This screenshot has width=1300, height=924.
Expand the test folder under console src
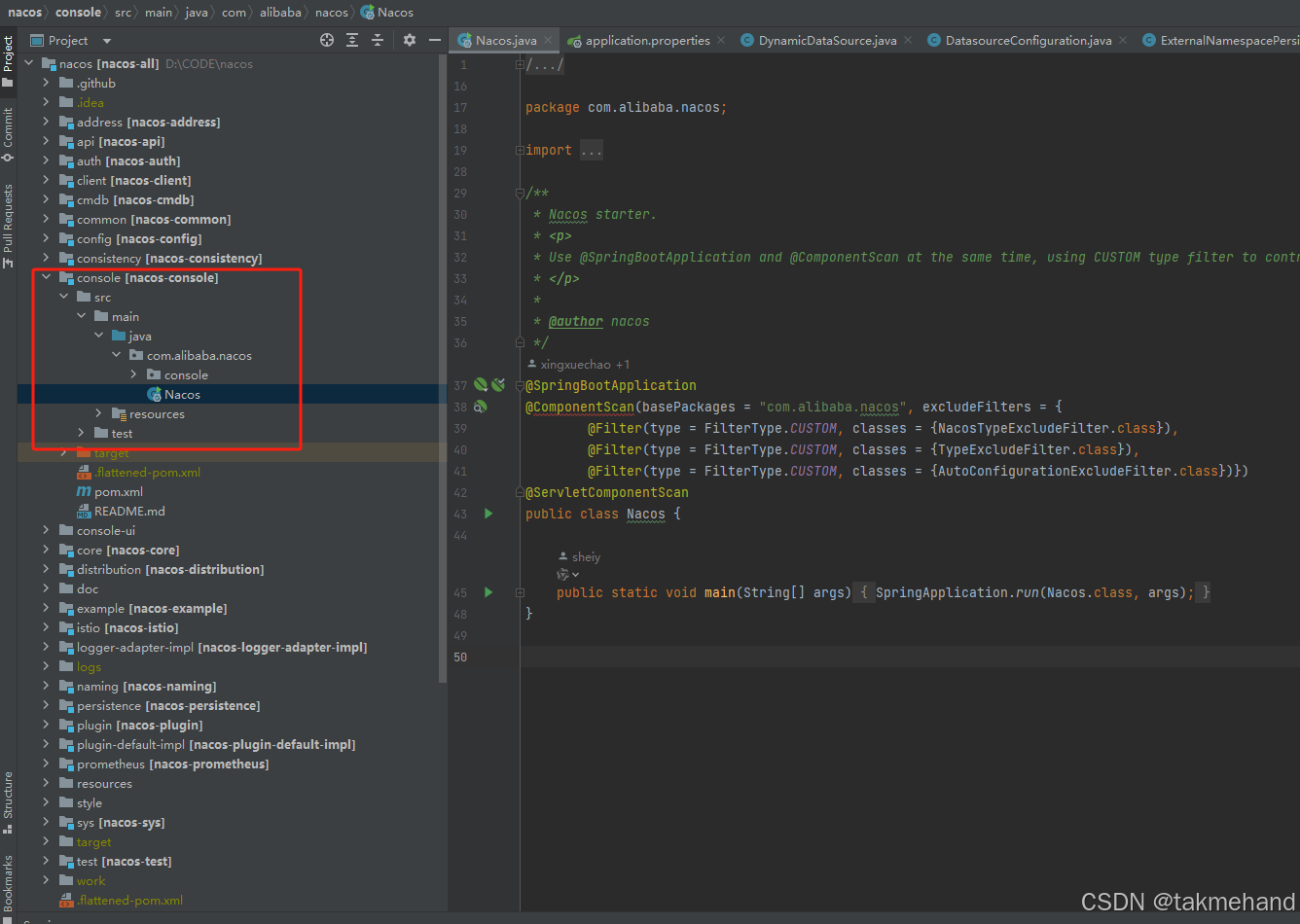tap(81, 433)
